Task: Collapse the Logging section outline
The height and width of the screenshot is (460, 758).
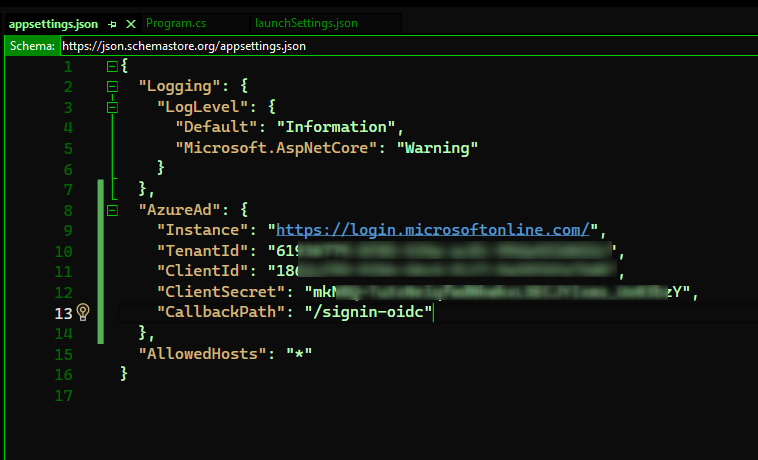Action: click(112, 86)
